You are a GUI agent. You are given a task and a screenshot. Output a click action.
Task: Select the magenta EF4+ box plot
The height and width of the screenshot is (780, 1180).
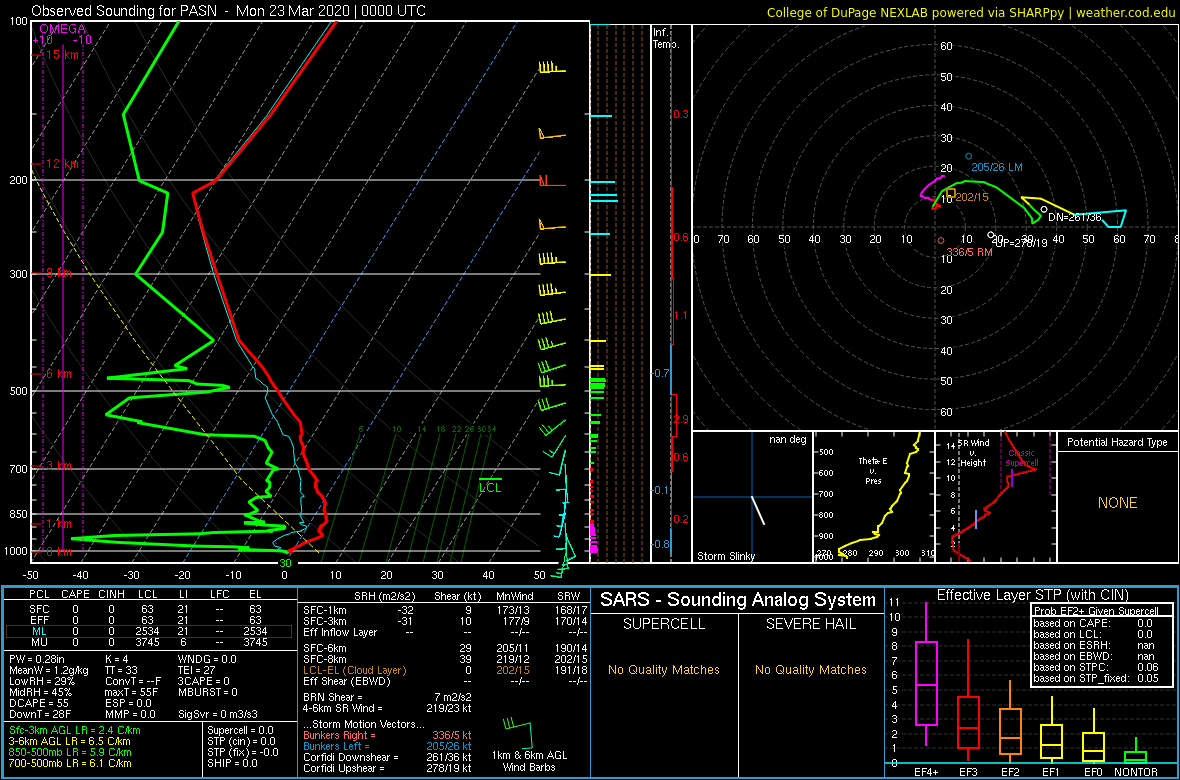point(926,674)
